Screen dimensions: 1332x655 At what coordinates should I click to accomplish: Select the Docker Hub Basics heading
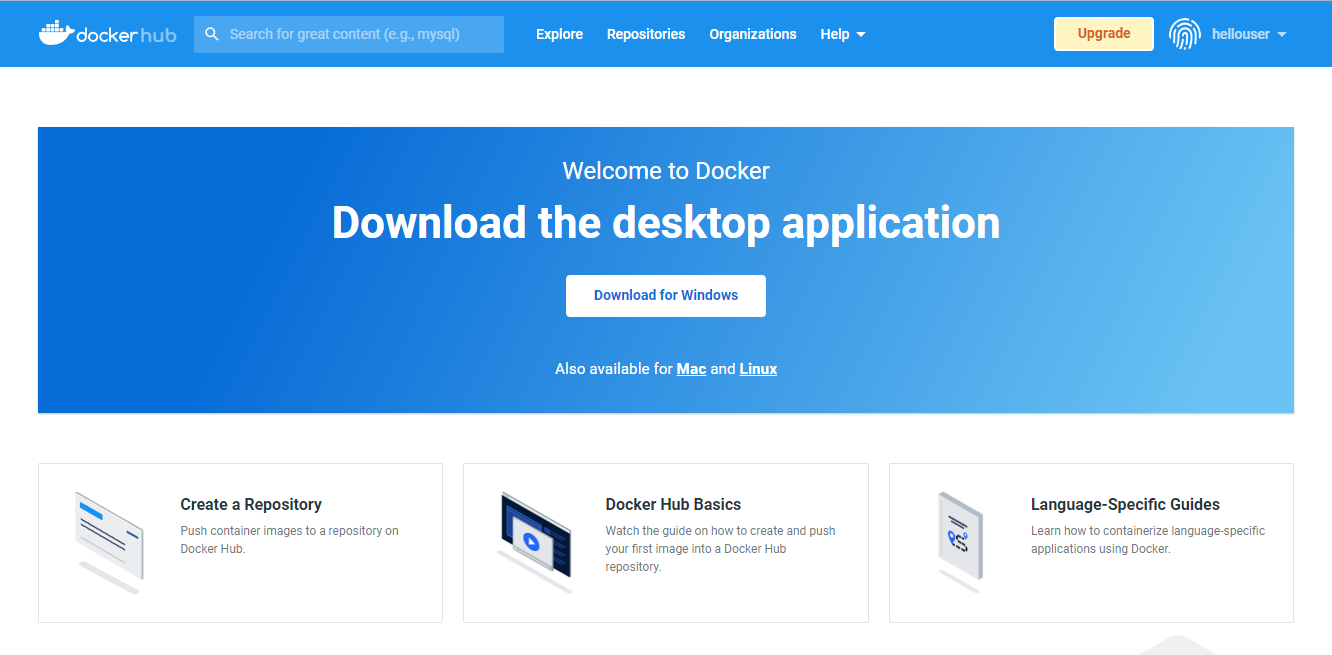point(673,505)
